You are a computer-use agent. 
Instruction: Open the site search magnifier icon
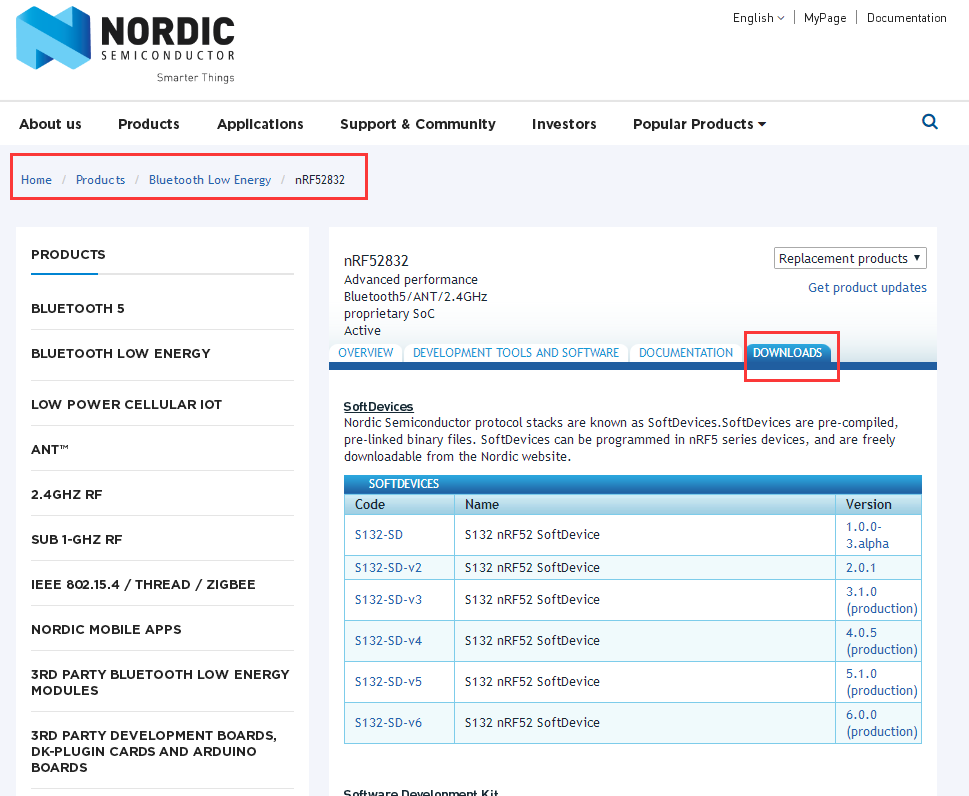tap(929, 122)
